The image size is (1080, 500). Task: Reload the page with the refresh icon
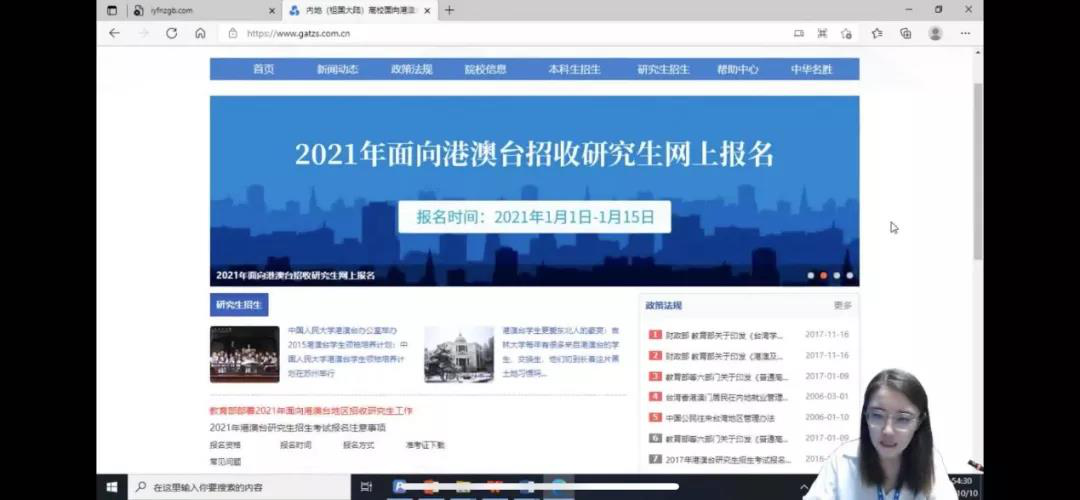(x=171, y=33)
